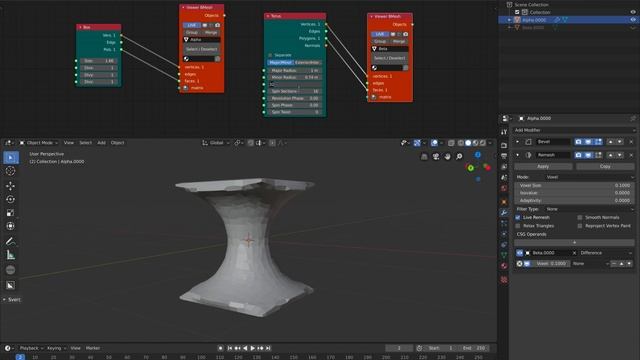Select the Move tool
The image size is (640, 360).
coord(11,186)
